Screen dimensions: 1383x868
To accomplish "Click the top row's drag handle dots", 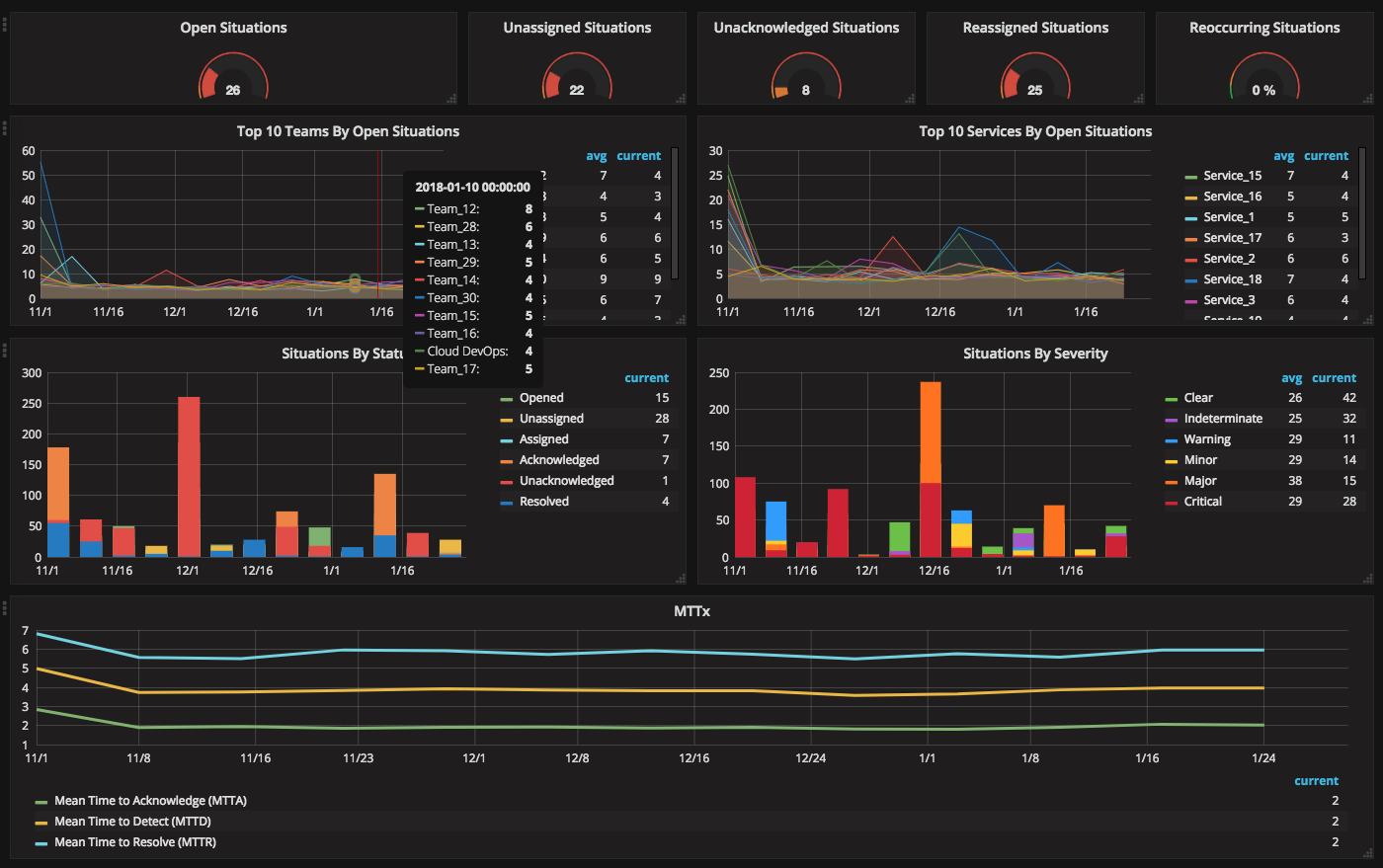I will pos(5,23).
